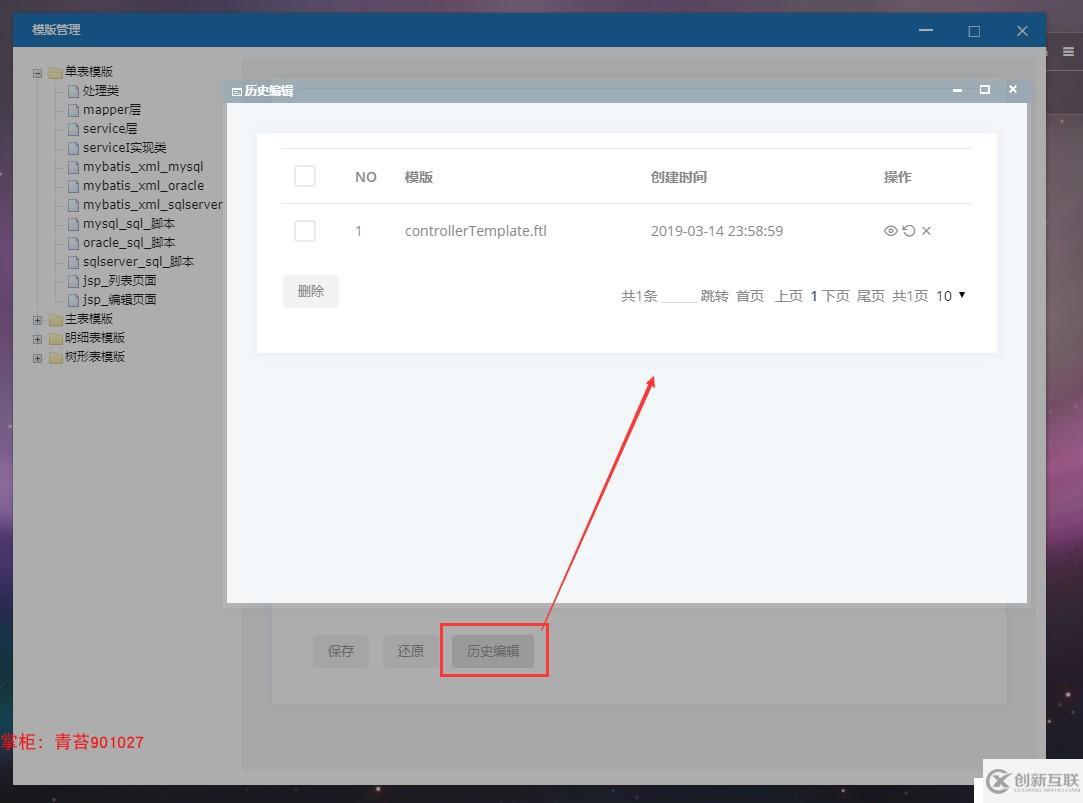Click the 树形表模版 folder label
This screenshot has width=1083, height=803.
[95, 357]
